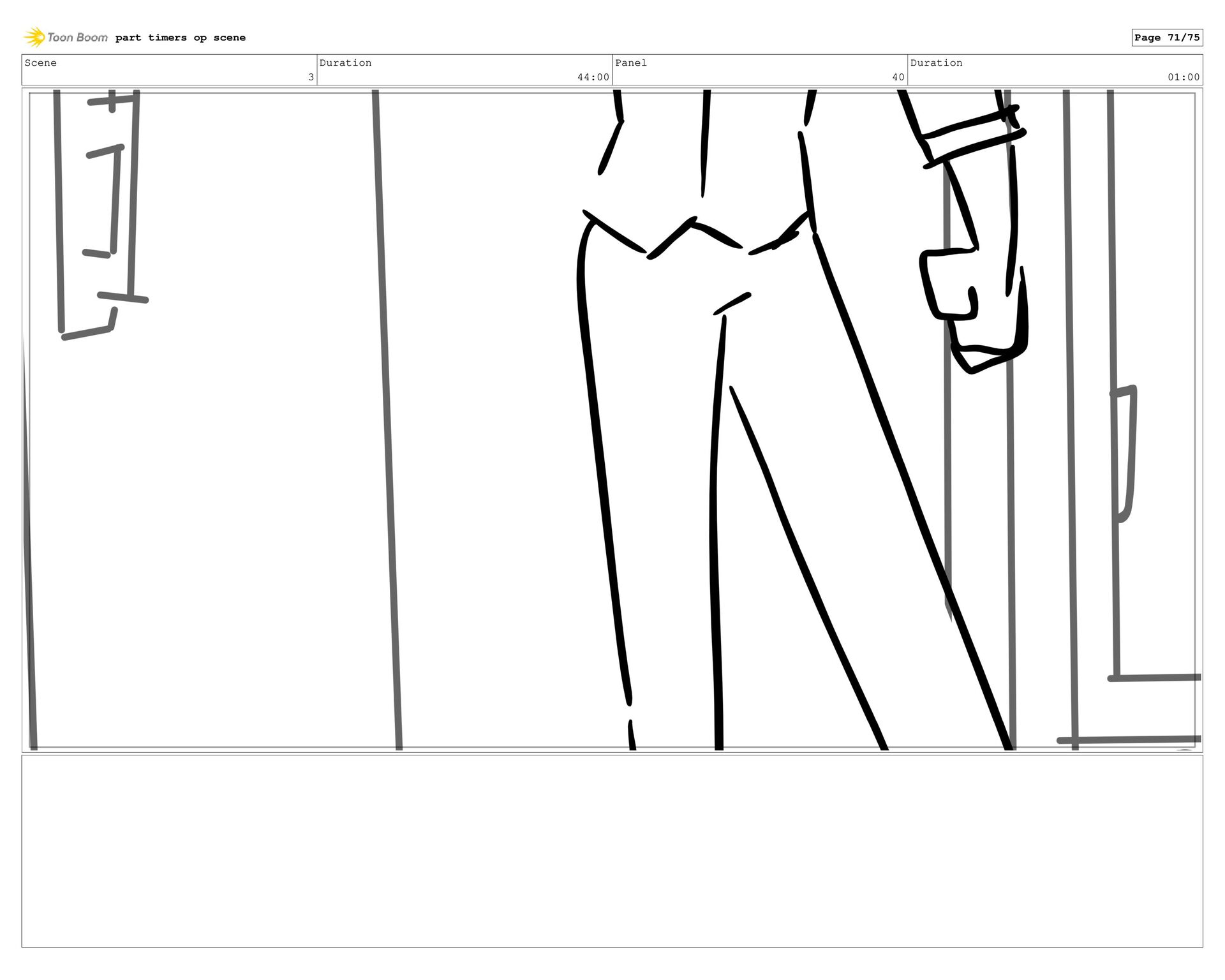Click the 'Page 71/75' indicator
The image size is (1225, 980).
1167,38
